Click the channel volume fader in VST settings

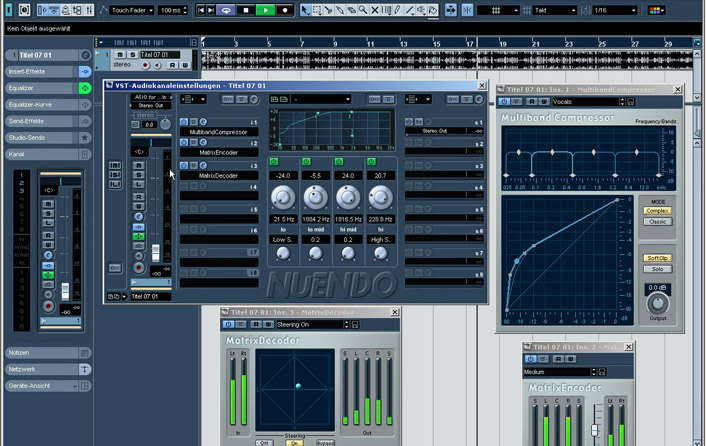(155, 252)
